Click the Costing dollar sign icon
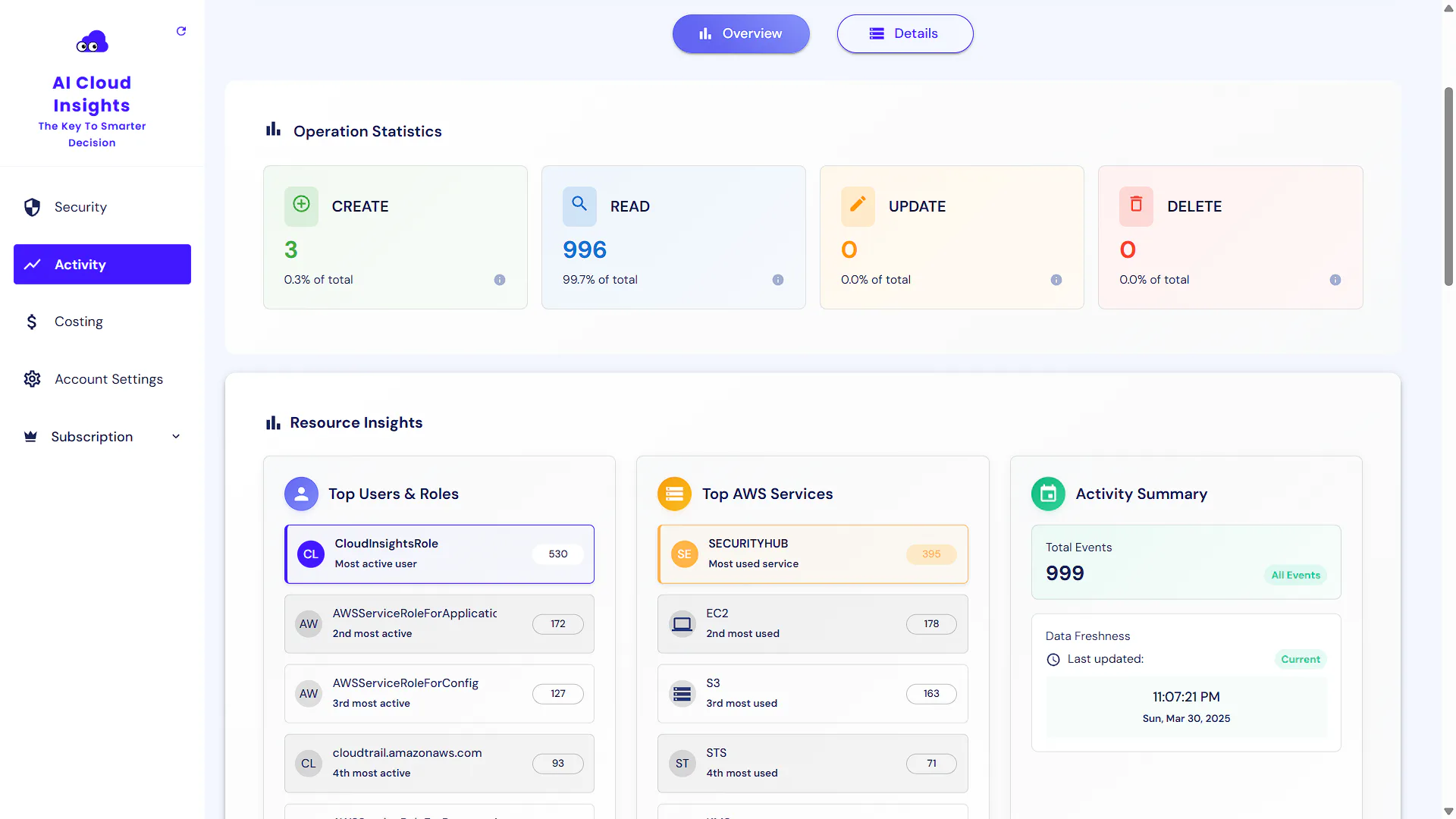This screenshot has height=819, width=1456. [32, 322]
